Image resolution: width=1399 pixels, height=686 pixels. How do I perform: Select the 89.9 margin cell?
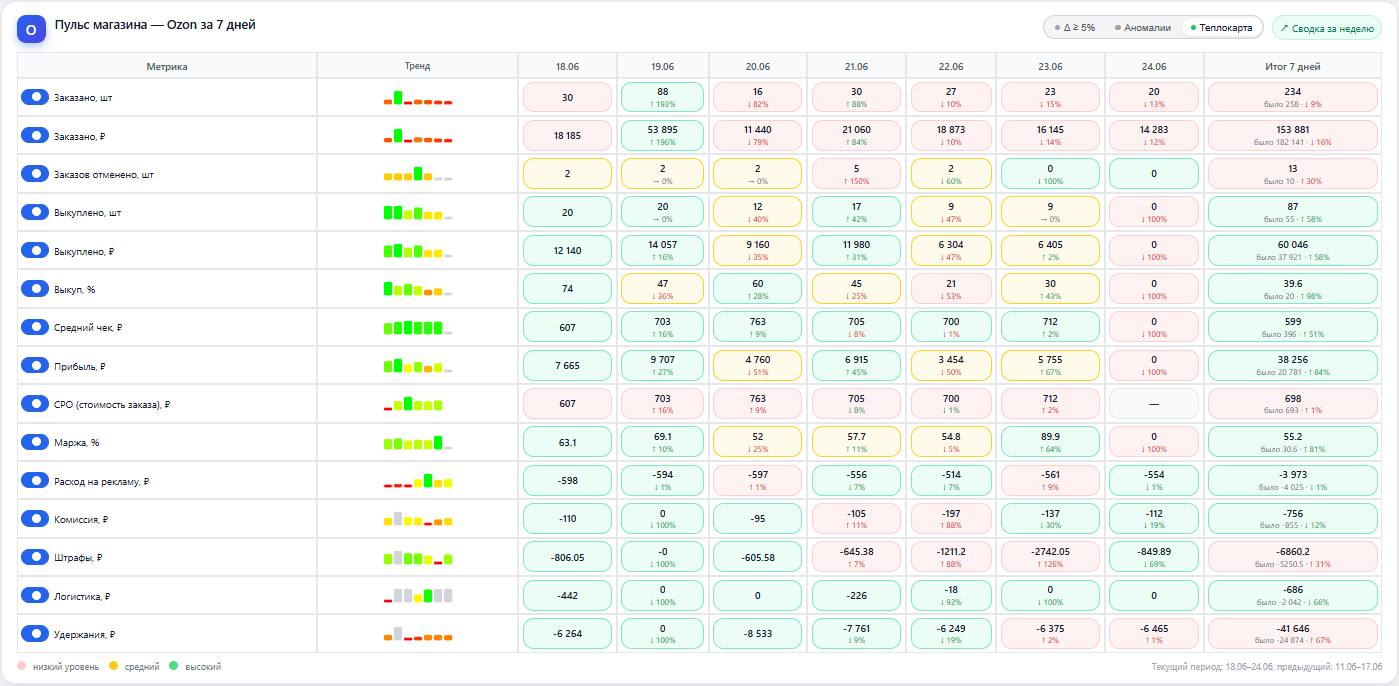tap(1050, 442)
